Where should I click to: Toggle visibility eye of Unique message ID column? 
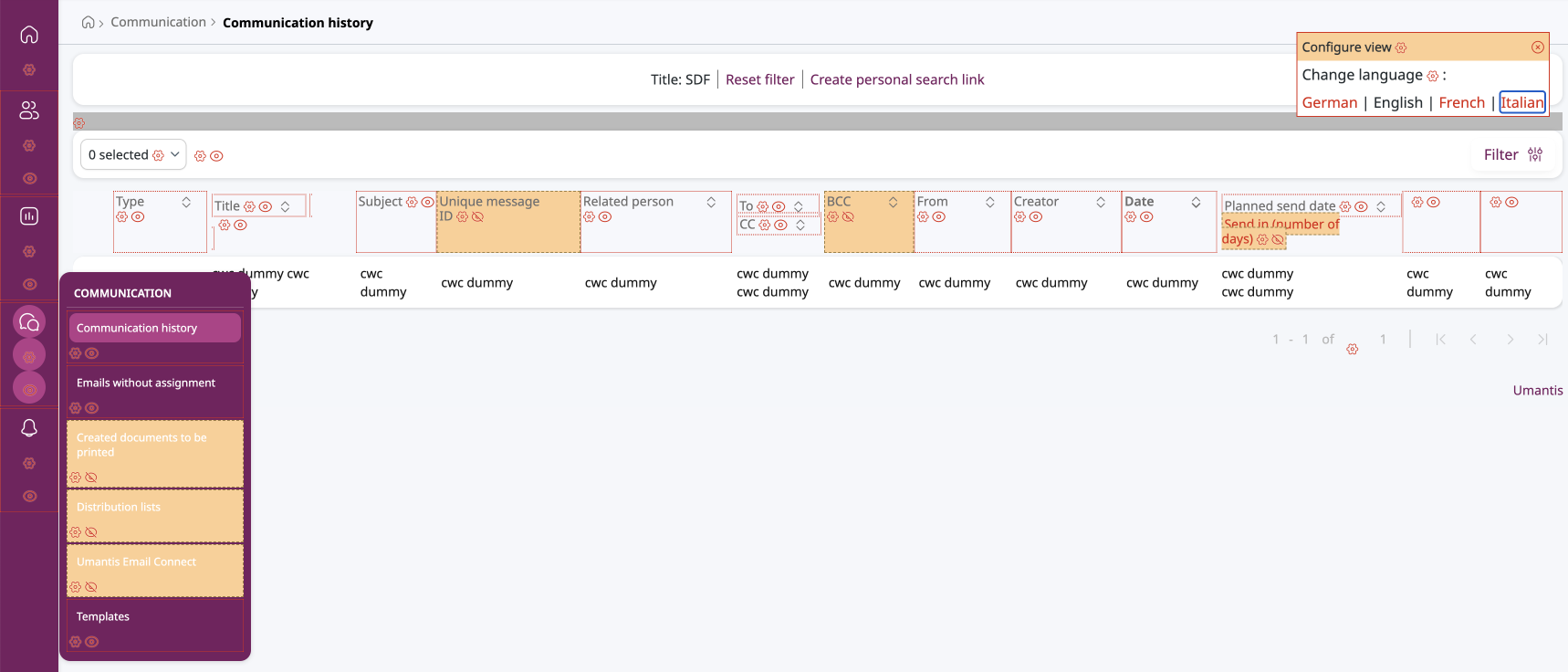(477, 217)
